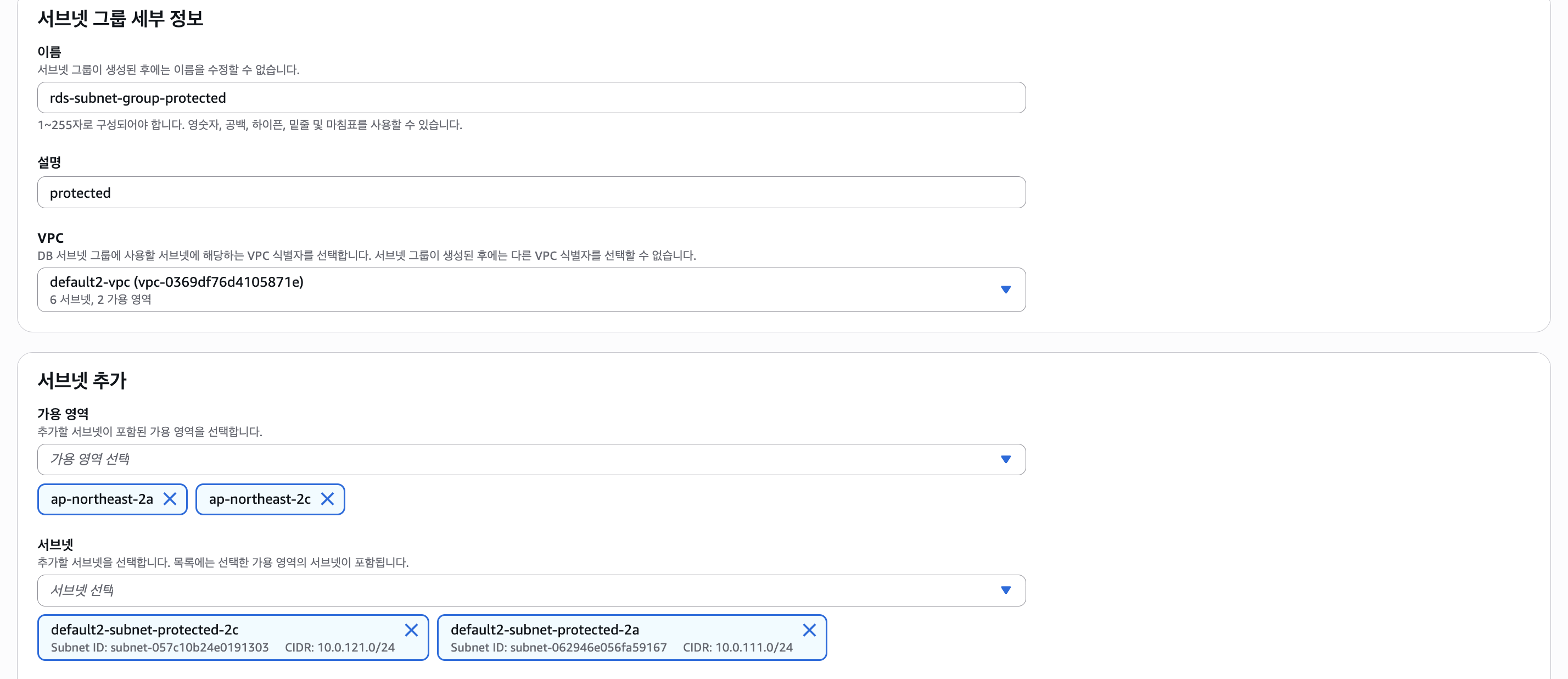Remove default2-subnet-protected-2c from selected subnets

[x=411, y=630]
